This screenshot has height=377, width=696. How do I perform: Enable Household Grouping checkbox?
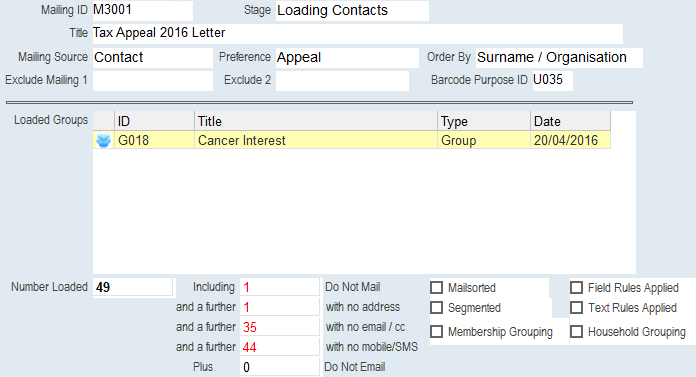point(576,332)
